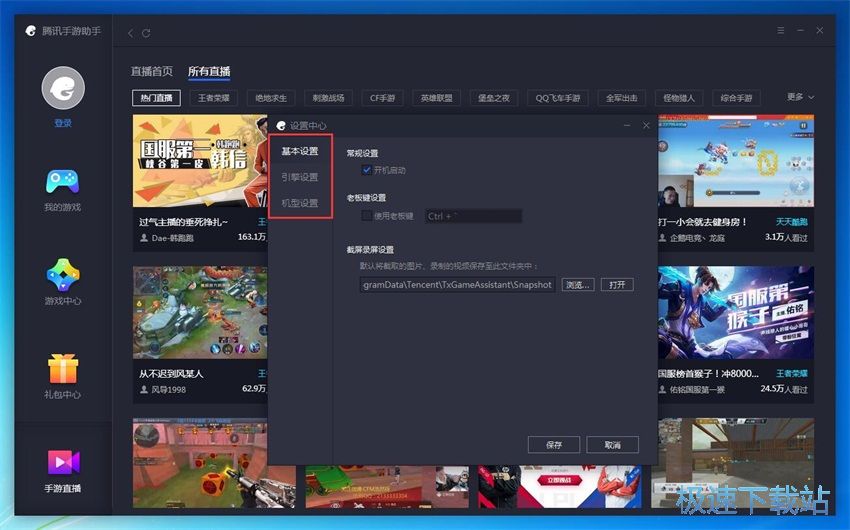The width and height of the screenshot is (850, 530).
Task: Click title 过气主播的垂死挣扎~
Action: point(183,222)
